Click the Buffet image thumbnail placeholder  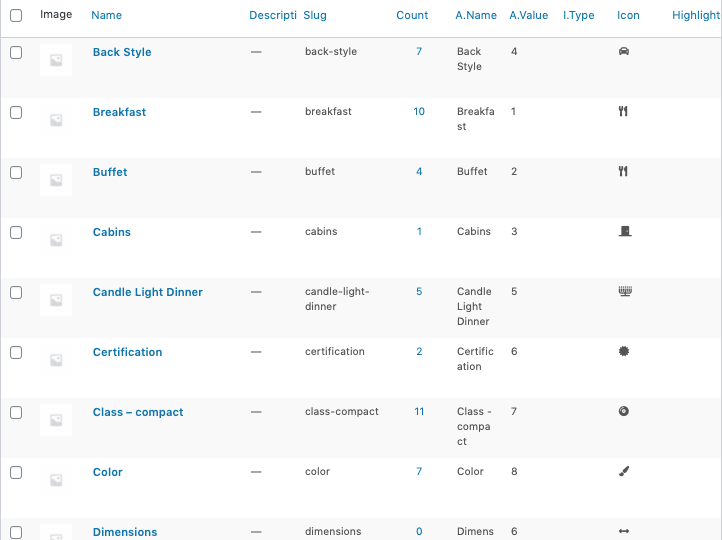56,179
